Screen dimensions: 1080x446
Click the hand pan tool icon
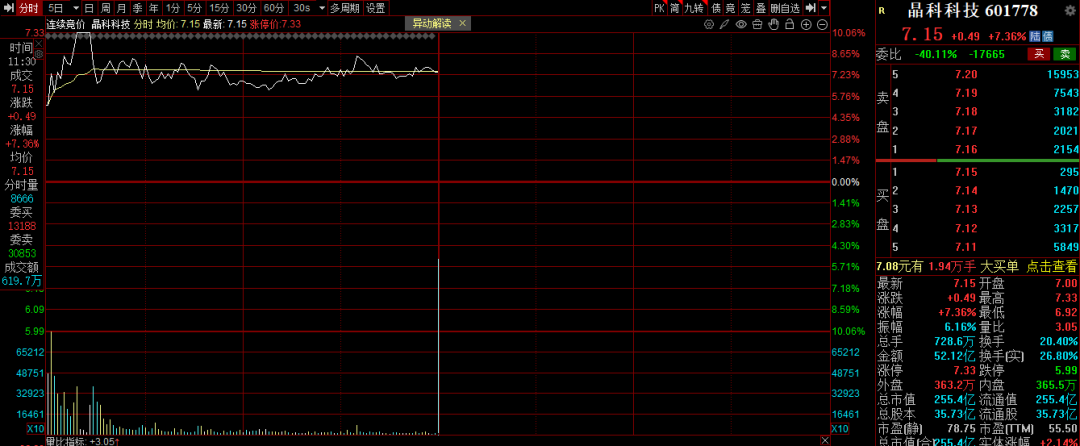[x=773, y=23]
